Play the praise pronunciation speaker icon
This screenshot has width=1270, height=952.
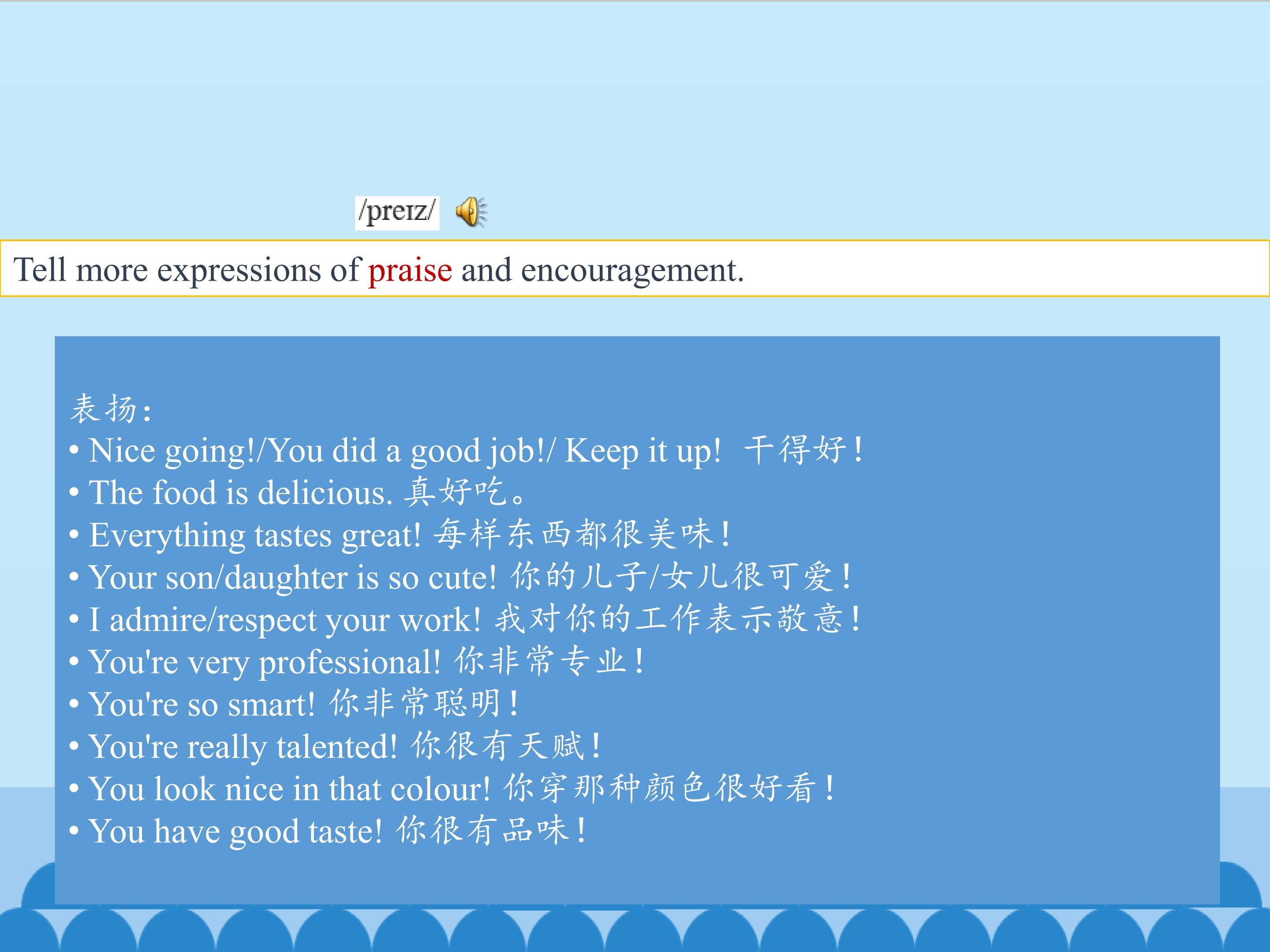coord(471,212)
